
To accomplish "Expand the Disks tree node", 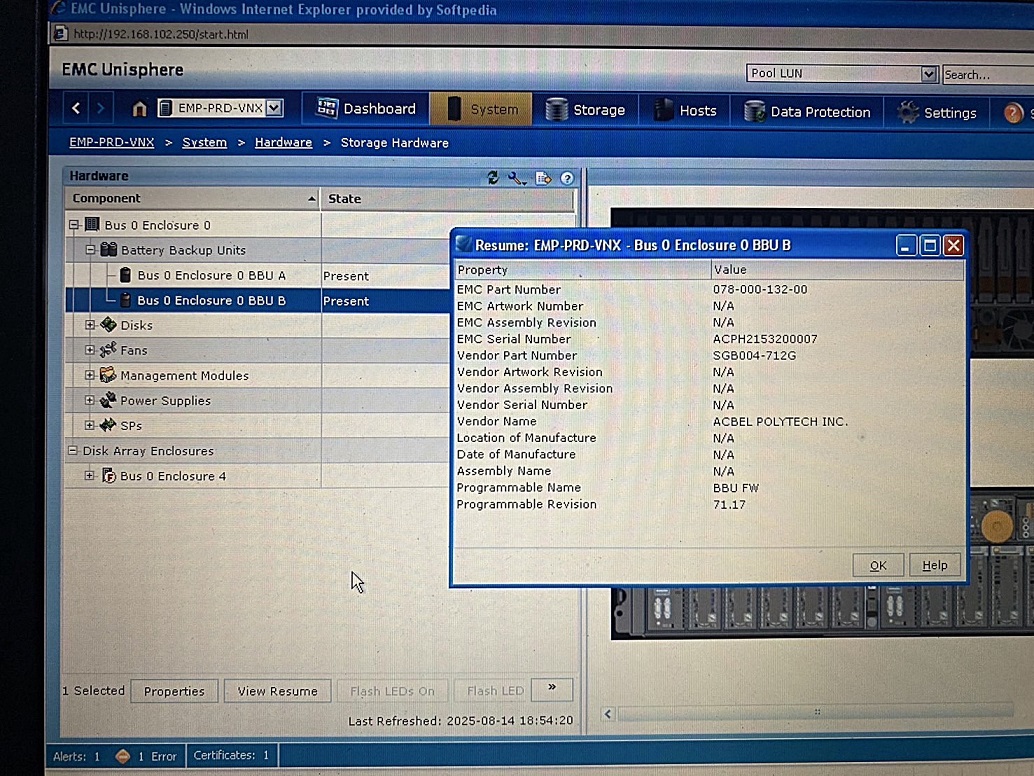I will tap(90, 325).
